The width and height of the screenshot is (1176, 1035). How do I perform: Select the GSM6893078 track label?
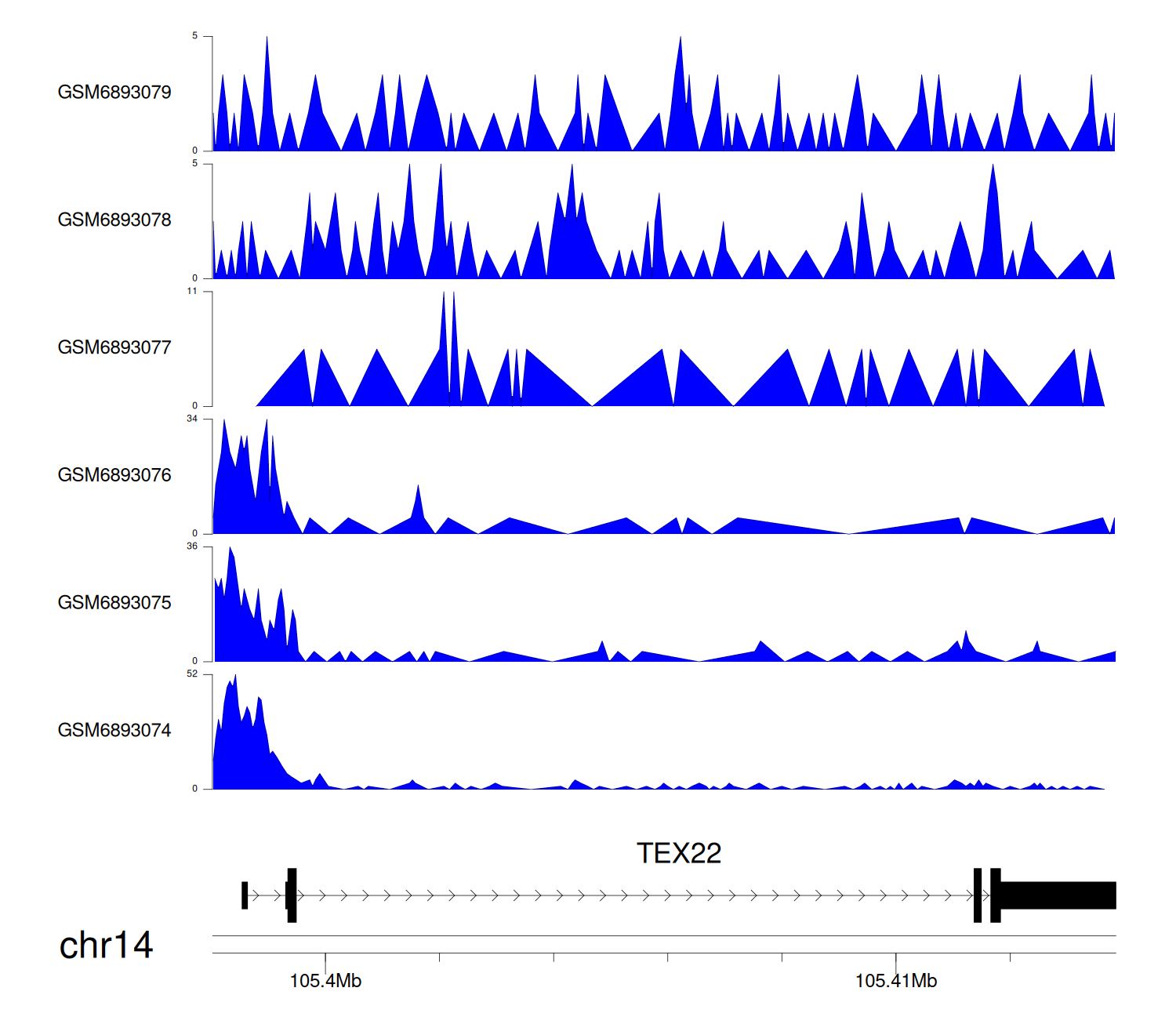[114, 220]
